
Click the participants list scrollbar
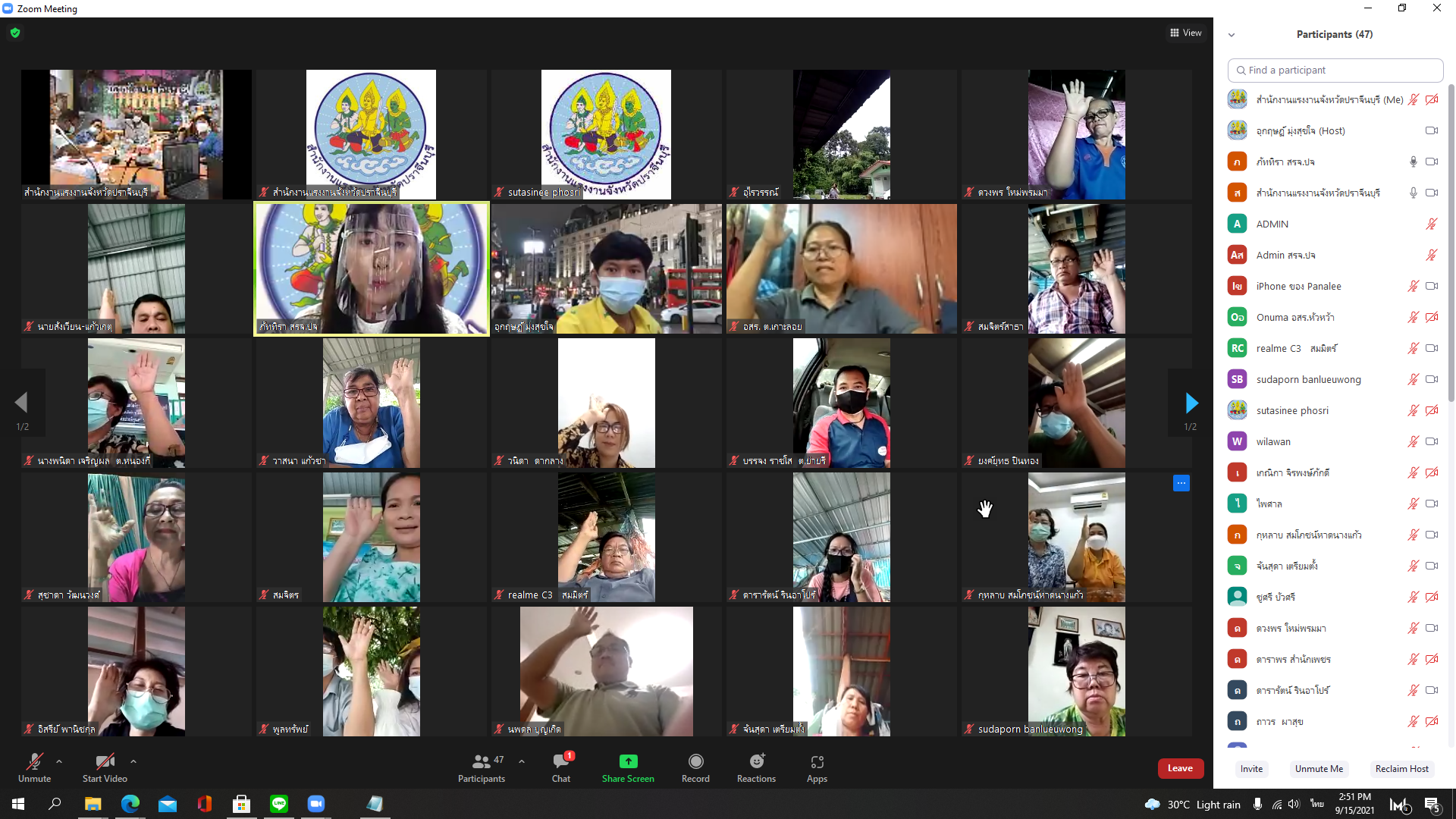tap(1451, 243)
